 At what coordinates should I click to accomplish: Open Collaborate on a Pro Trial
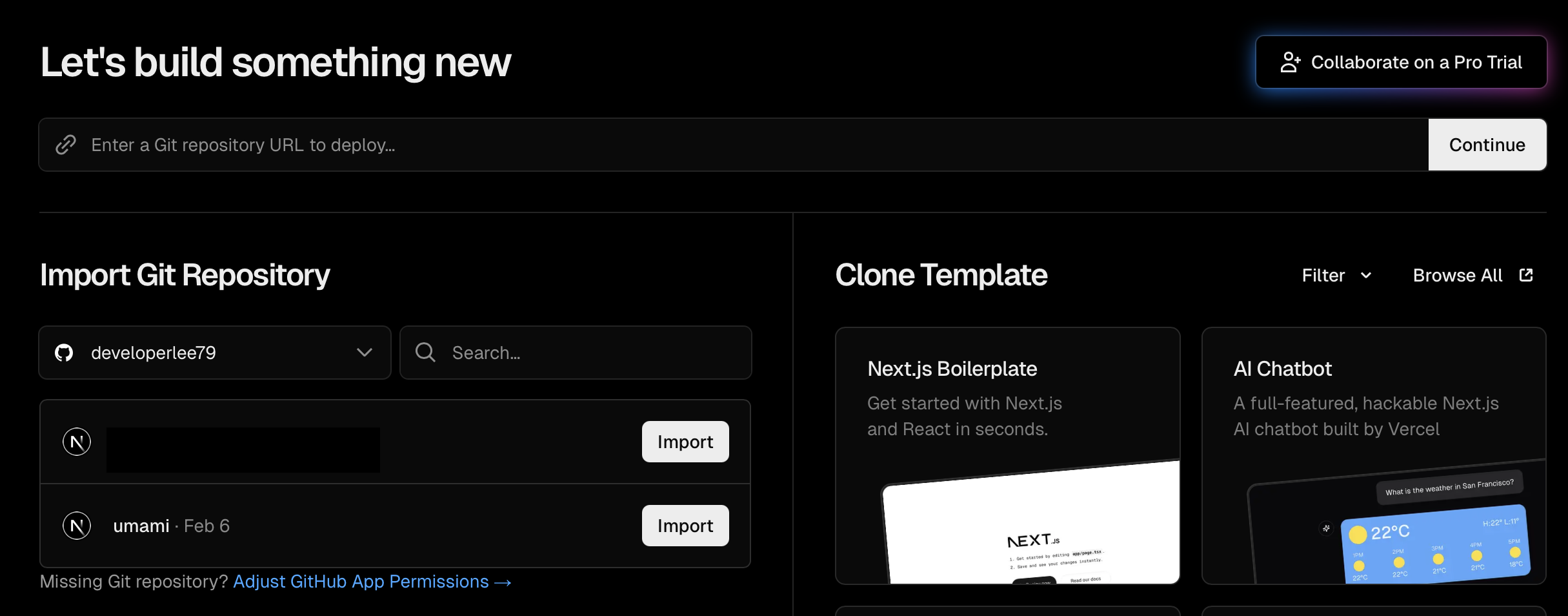tap(1401, 62)
